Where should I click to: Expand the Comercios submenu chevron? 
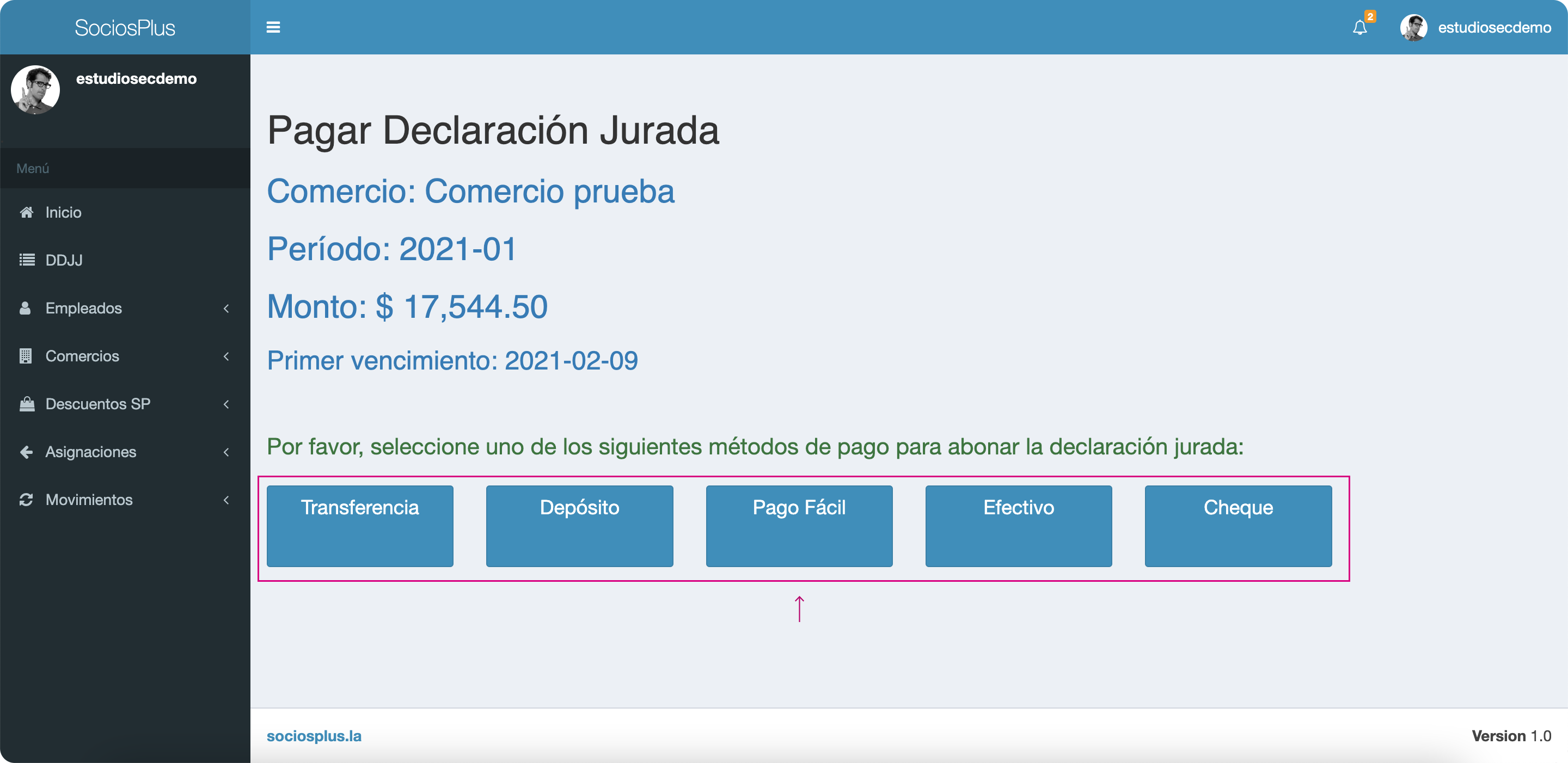pyautogui.click(x=226, y=356)
